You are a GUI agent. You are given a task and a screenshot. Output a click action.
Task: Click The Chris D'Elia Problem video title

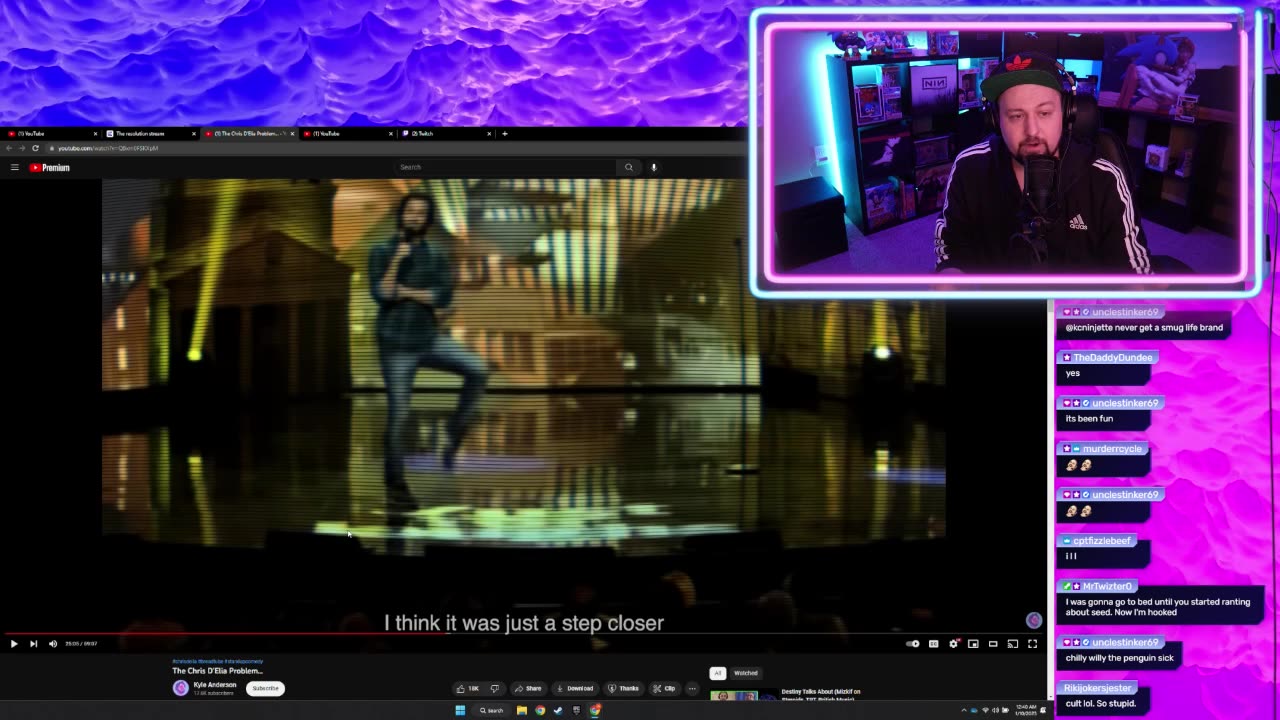coord(218,671)
